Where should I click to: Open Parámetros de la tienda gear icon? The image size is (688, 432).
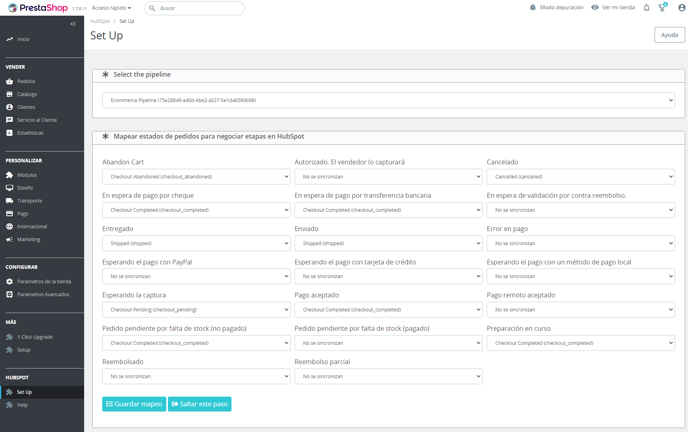(x=9, y=282)
